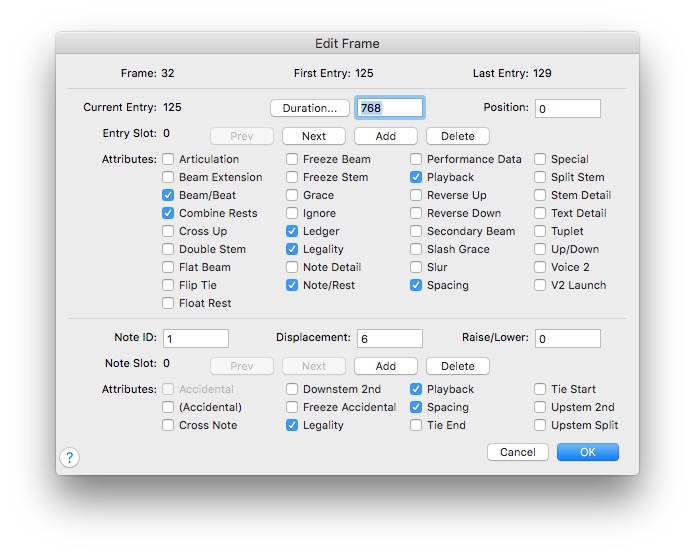Select the Note ID text field
Viewport: 695px width, 555px height.
click(196, 339)
